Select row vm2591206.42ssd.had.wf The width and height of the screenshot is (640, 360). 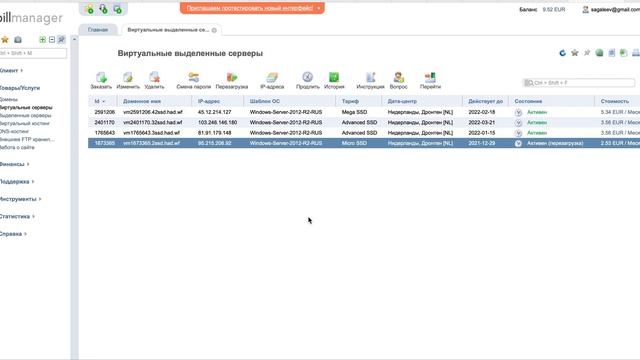pos(364,112)
